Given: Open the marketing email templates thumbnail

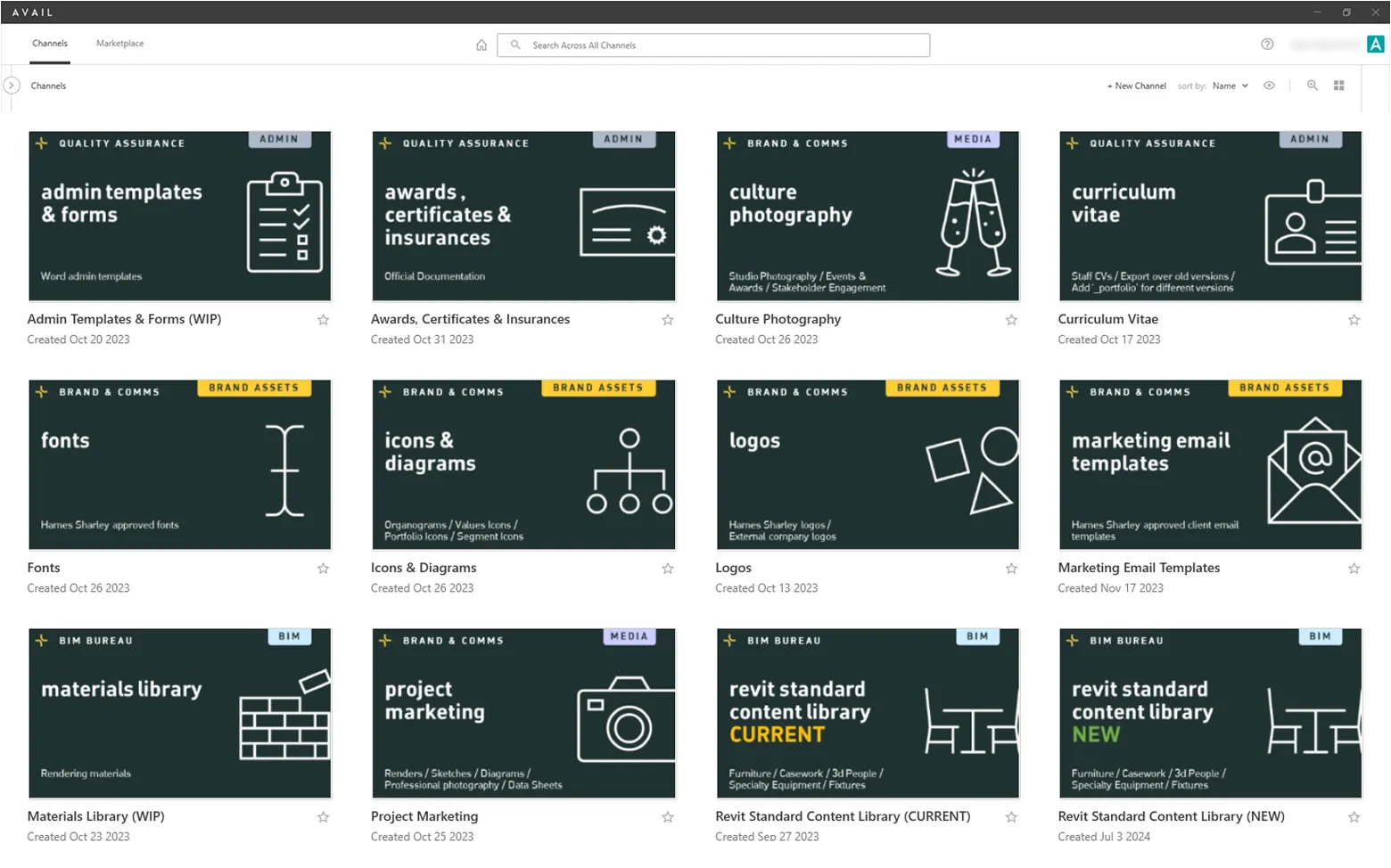Looking at the screenshot, I should pos(1211,465).
